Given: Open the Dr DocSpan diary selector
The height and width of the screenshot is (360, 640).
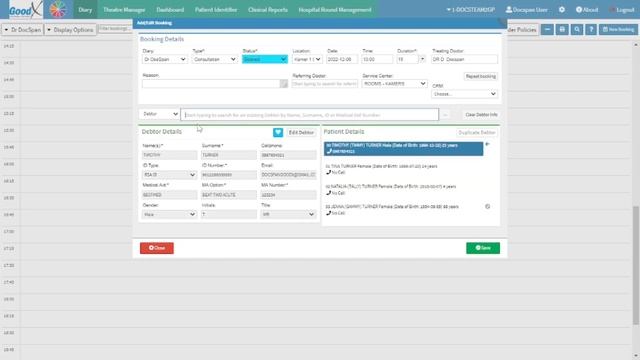Looking at the screenshot, I should point(23,30).
